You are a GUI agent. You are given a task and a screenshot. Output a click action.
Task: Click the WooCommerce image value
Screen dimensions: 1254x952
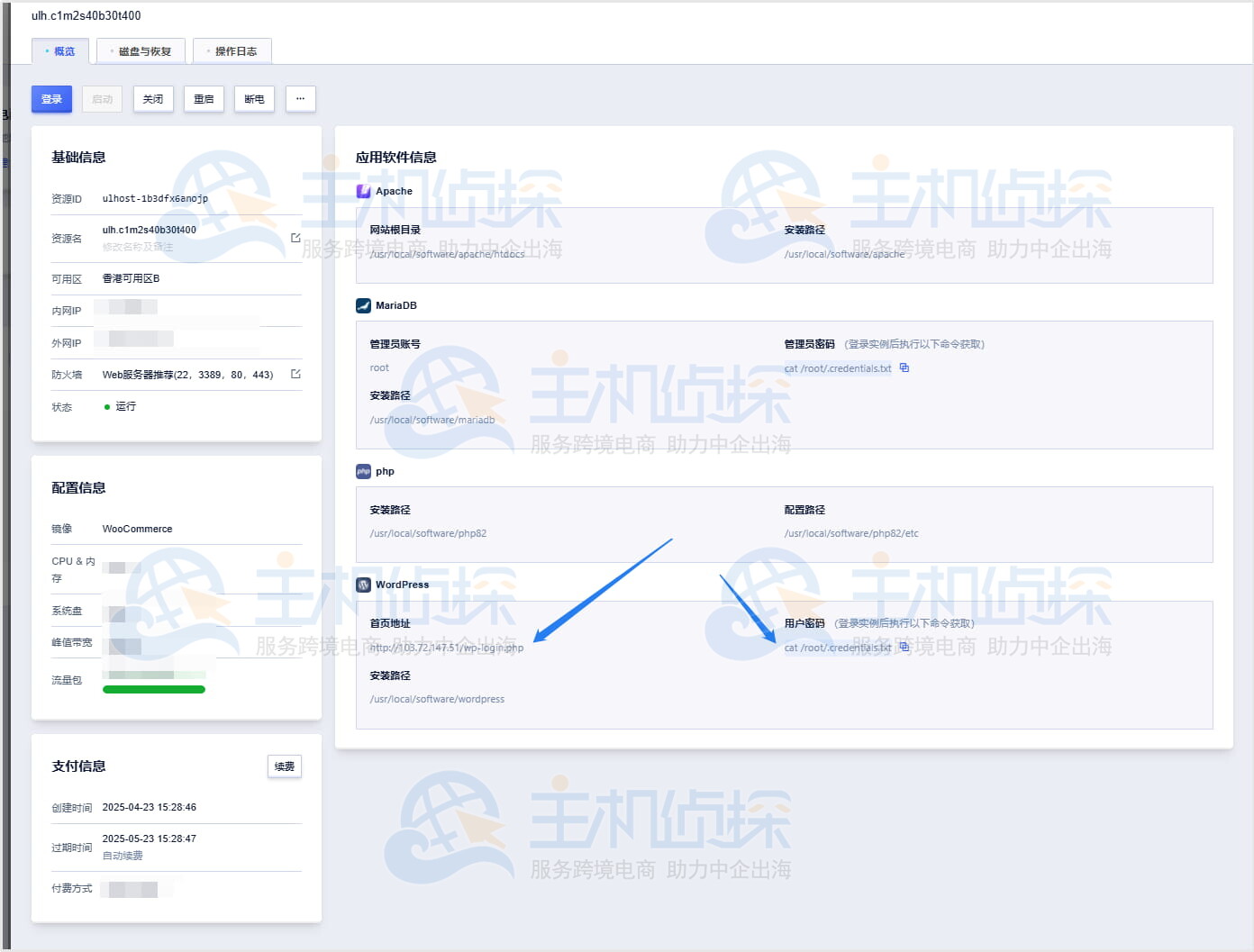[137, 529]
